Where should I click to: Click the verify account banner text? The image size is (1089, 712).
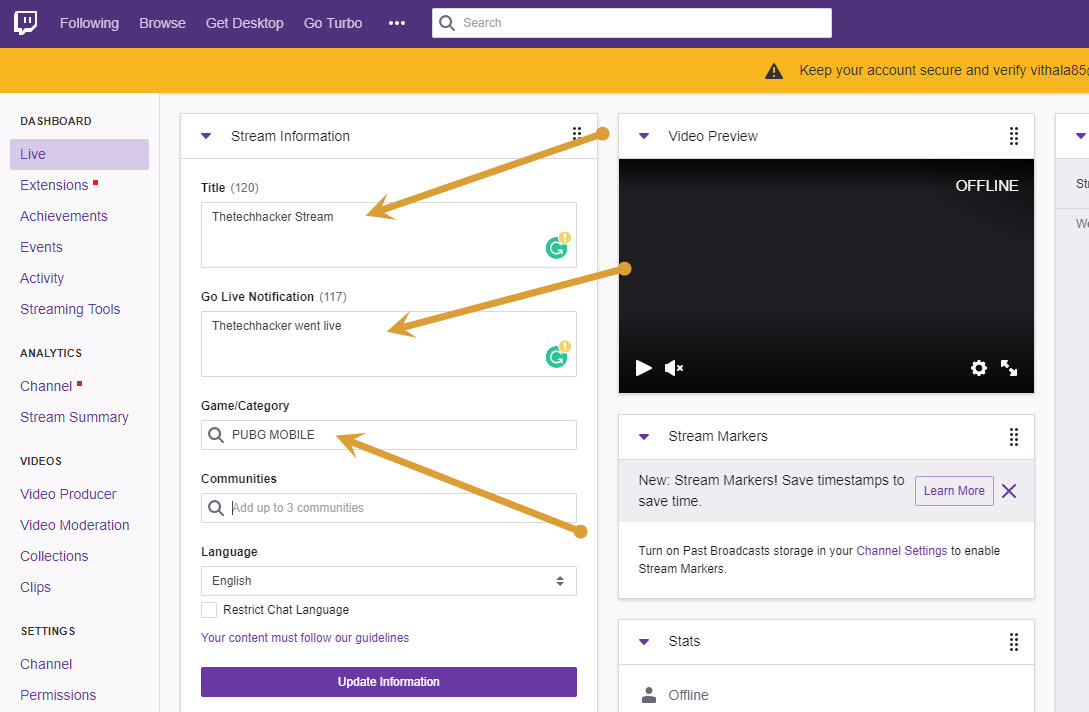[x=943, y=70]
